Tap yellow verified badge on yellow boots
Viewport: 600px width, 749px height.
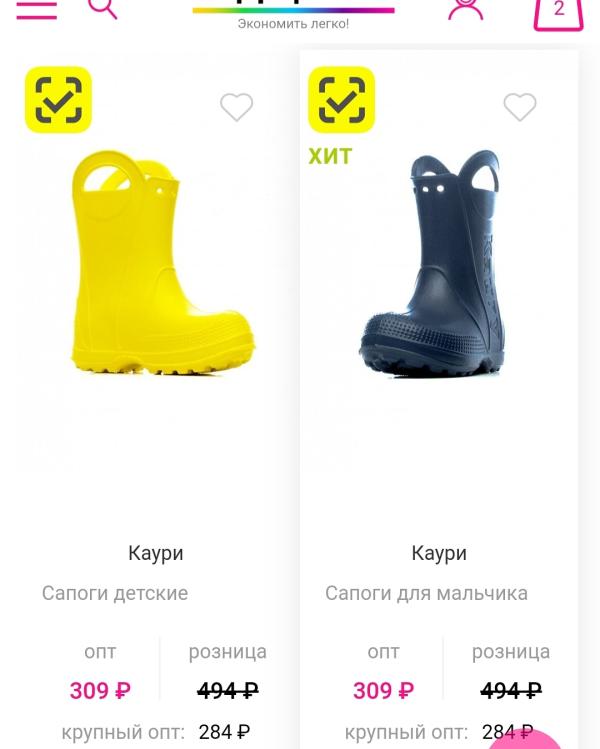click(x=58, y=99)
